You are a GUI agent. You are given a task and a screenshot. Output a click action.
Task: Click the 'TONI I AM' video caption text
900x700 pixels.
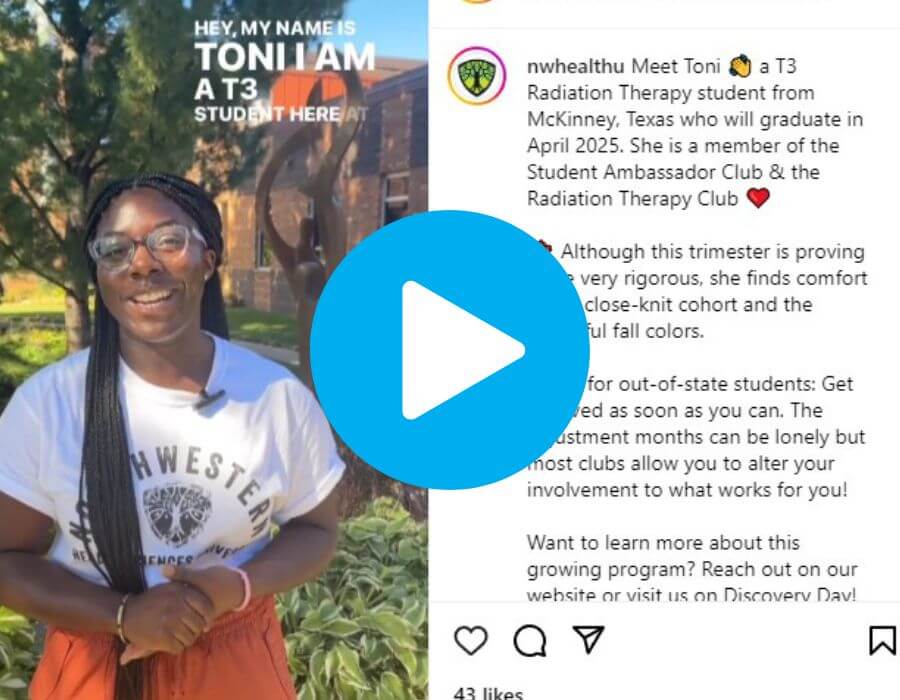[x=285, y=57]
